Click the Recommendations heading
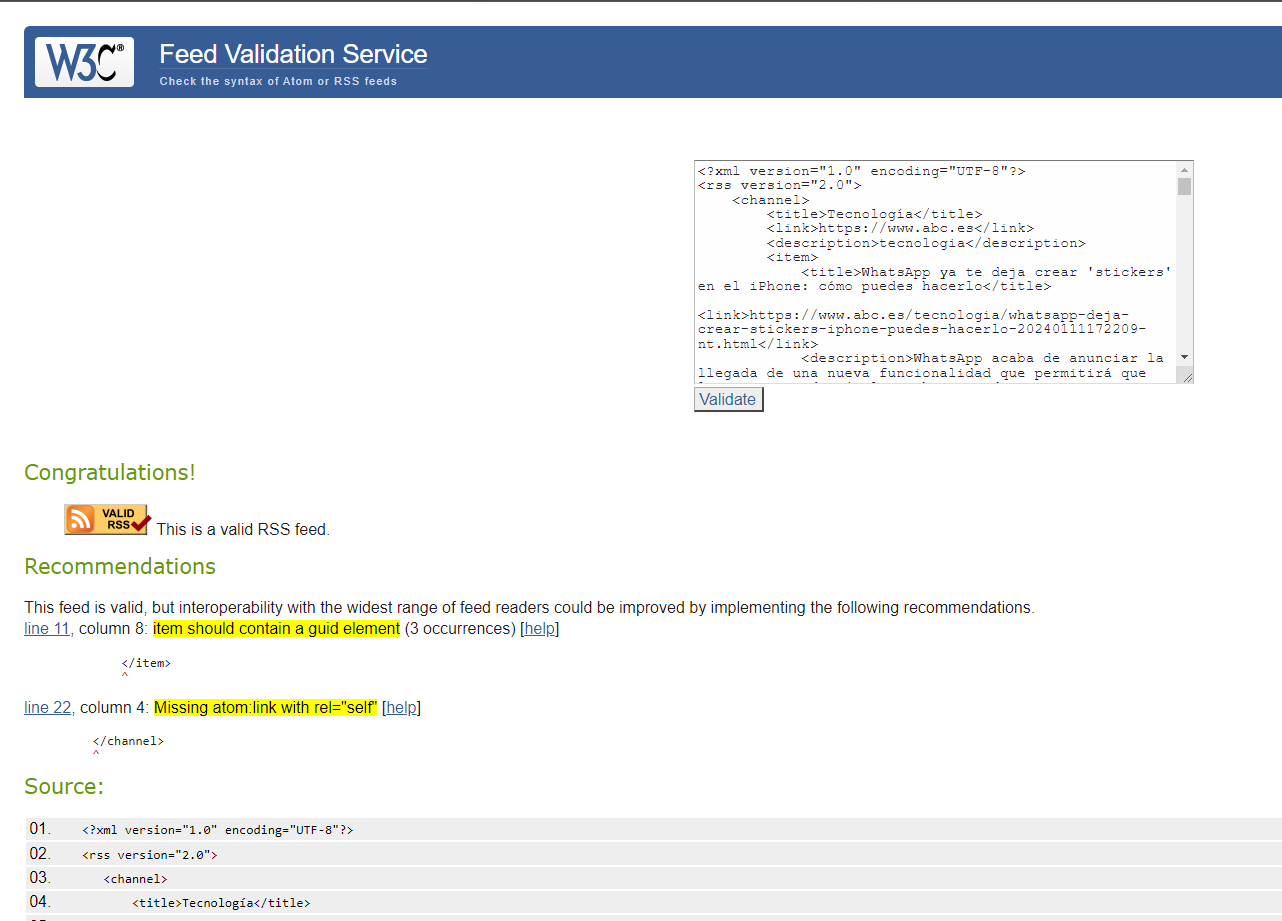 pyautogui.click(x=120, y=567)
